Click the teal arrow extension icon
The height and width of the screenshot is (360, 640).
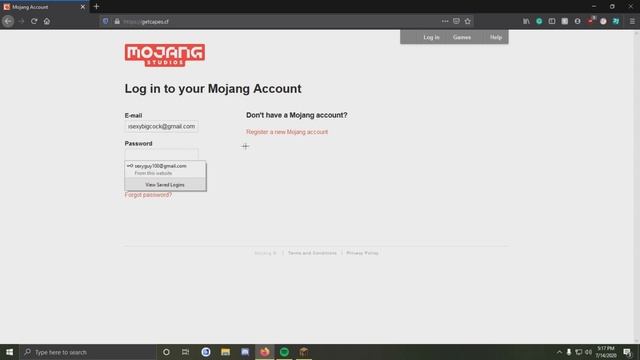[x=616, y=21]
